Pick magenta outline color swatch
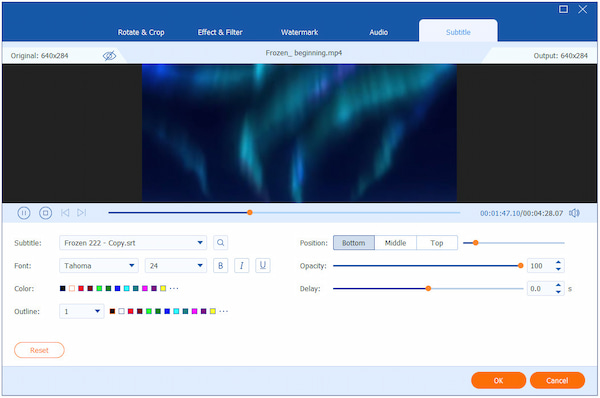Image resolution: width=600 pixels, height=398 pixels. (x=194, y=311)
